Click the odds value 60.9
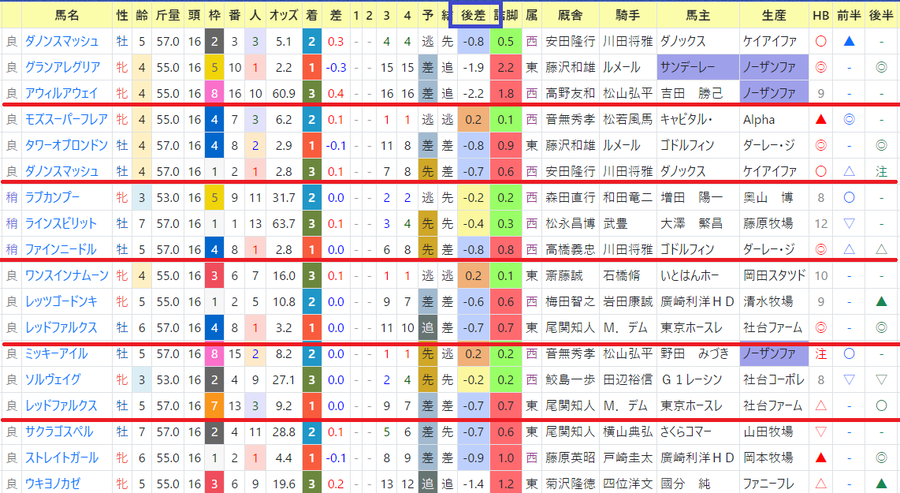900x493 pixels. 284,93
